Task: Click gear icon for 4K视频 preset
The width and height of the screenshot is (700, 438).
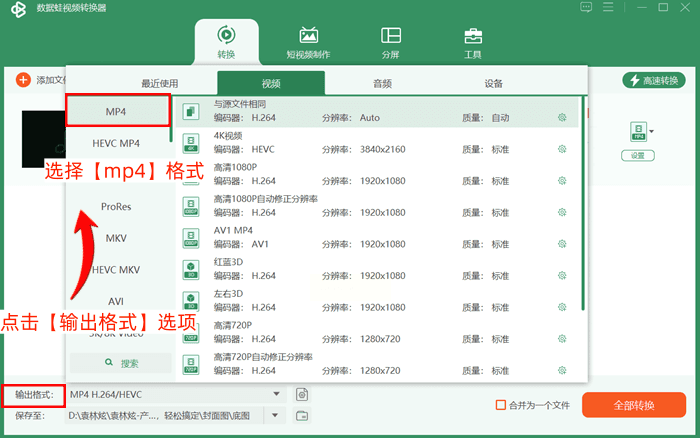Action: [562, 149]
